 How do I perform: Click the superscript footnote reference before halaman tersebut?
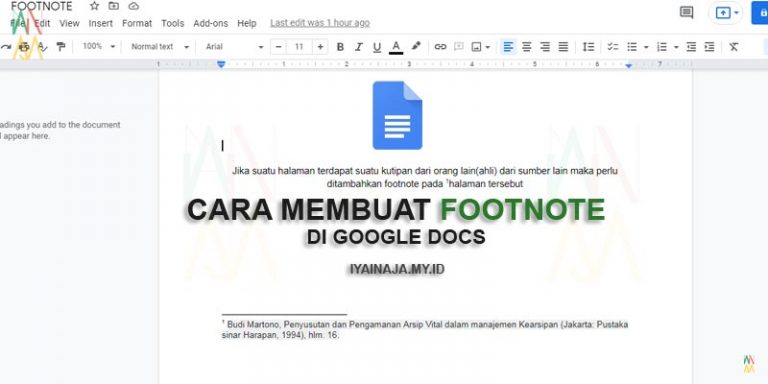(447, 182)
